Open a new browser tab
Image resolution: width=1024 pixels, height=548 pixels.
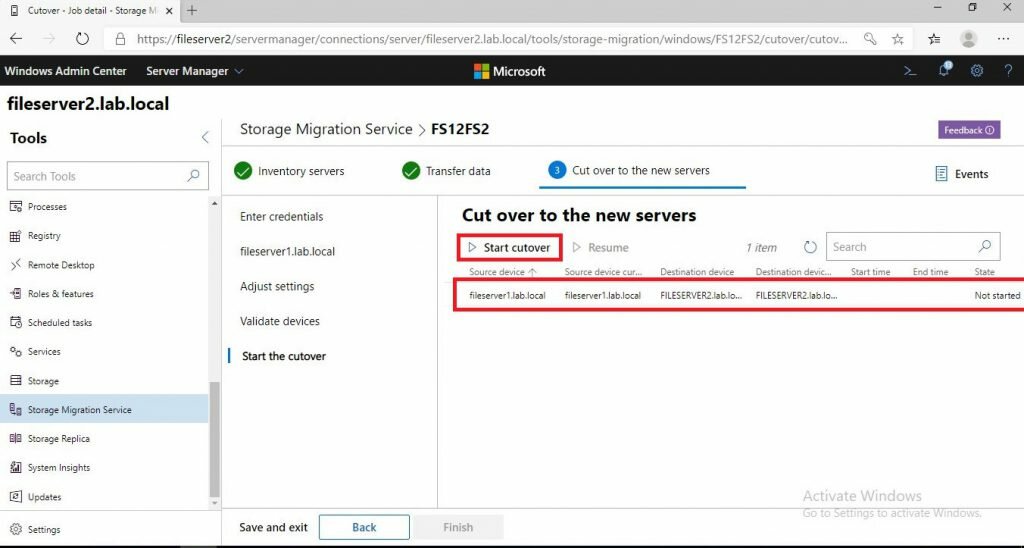pos(192,10)
